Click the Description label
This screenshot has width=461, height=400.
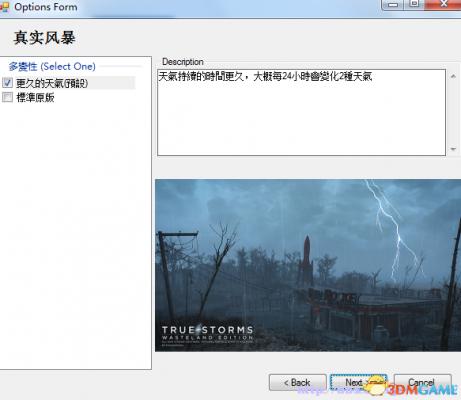pyautogui.click(x=183, y=62)
